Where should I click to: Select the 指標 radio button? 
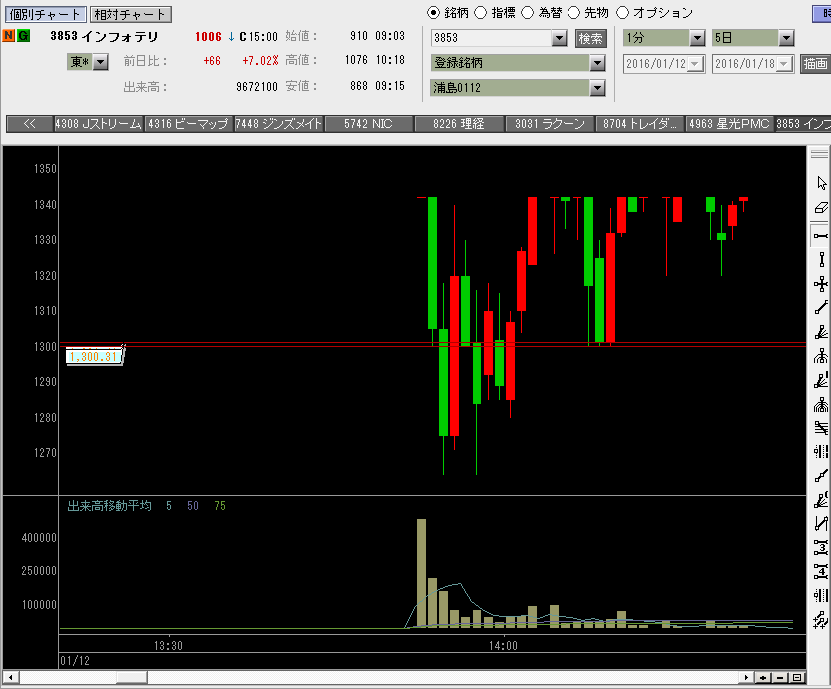click(480, 13)
